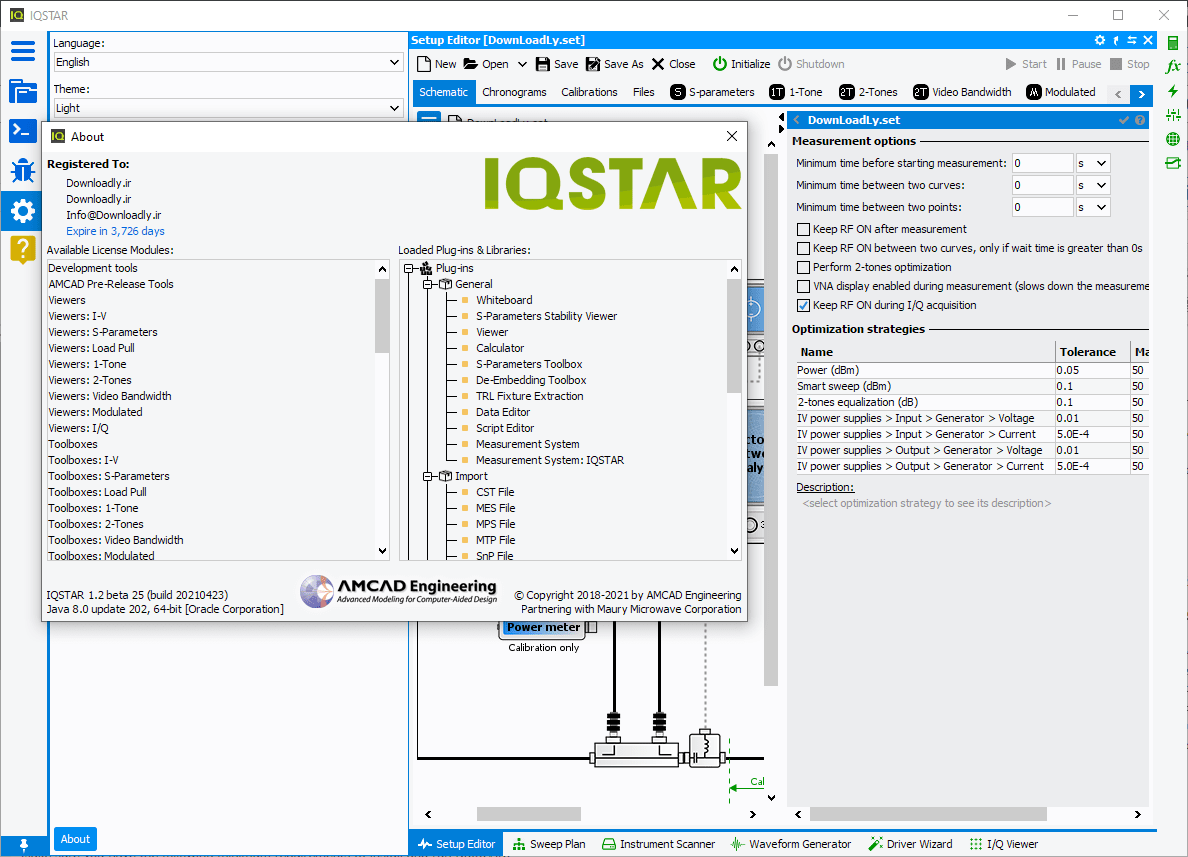The image size is (1188, 857).
Task: Switch to the 2-Tones tab
Action: point(868,92)
